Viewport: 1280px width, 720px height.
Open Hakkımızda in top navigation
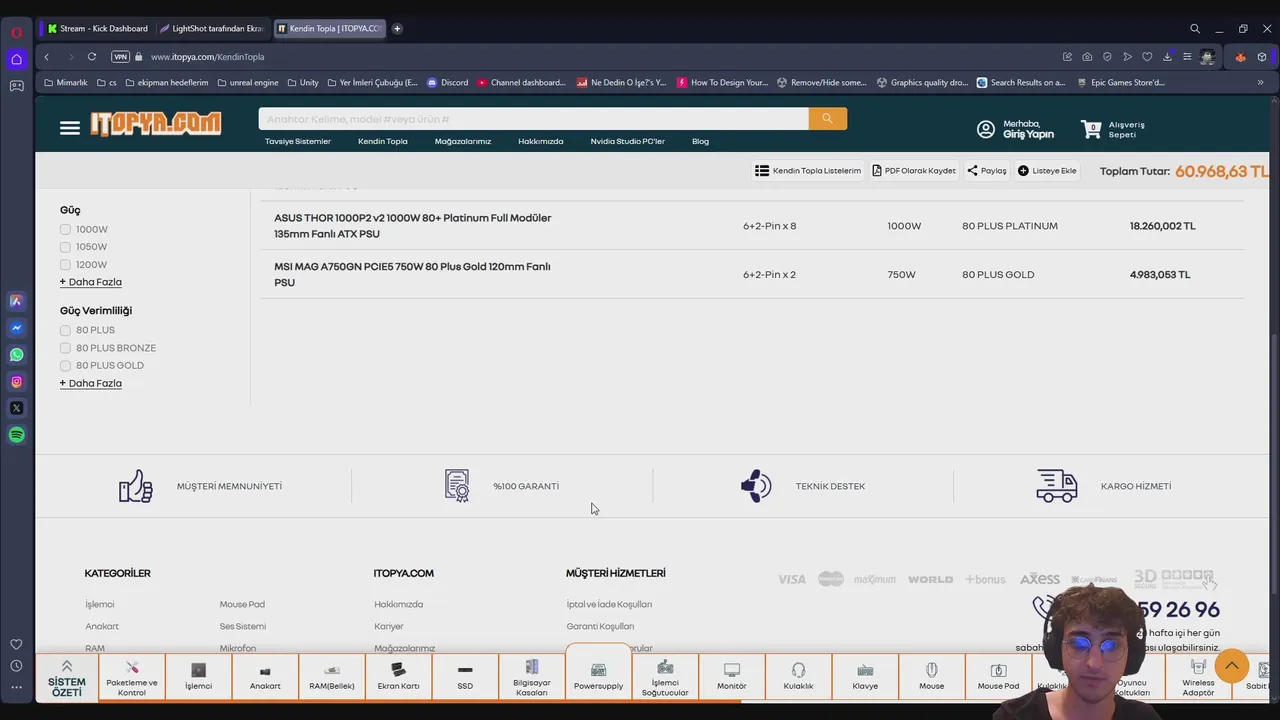click(x=541, y=141)
